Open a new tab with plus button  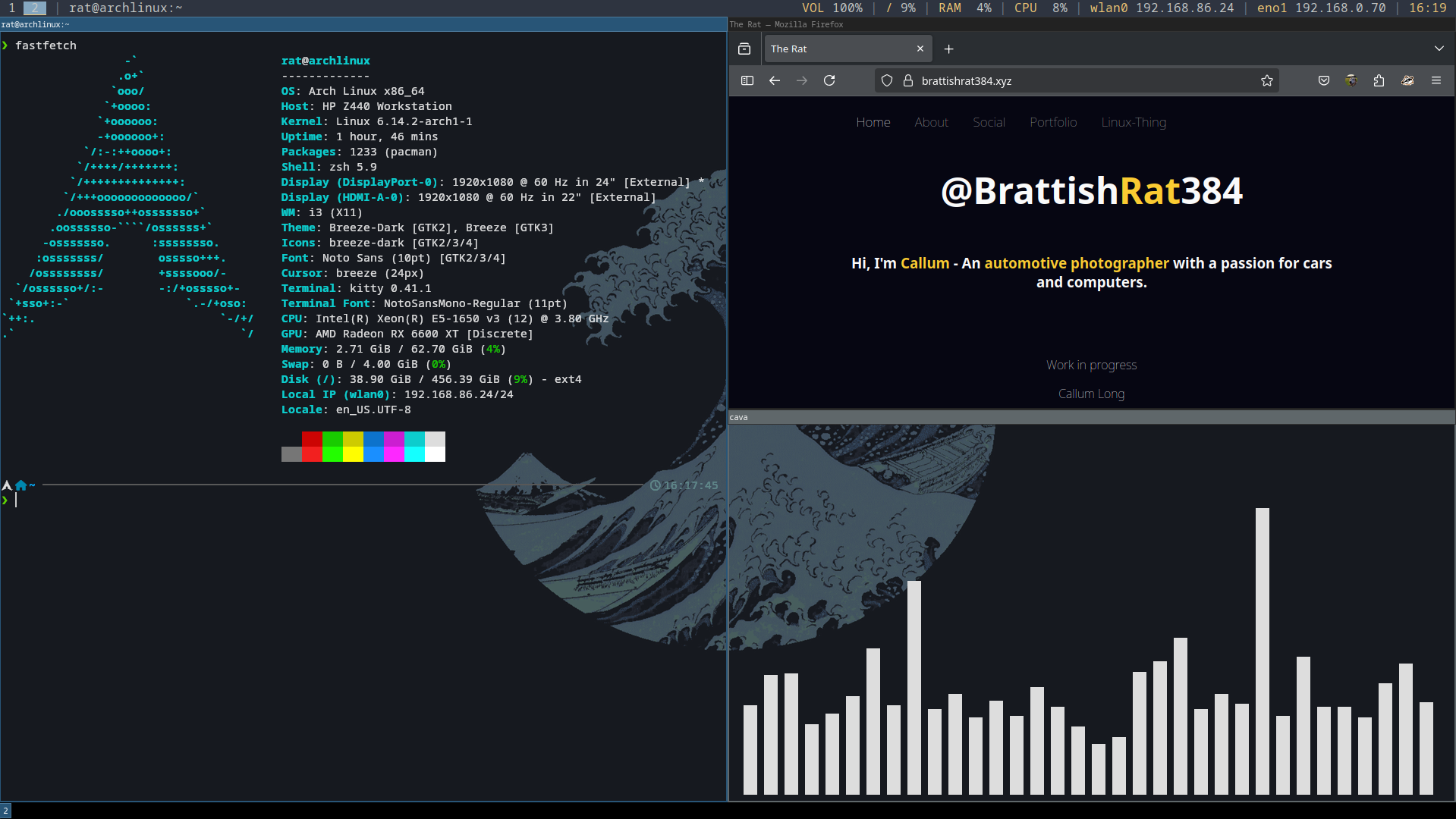(948, 49)
